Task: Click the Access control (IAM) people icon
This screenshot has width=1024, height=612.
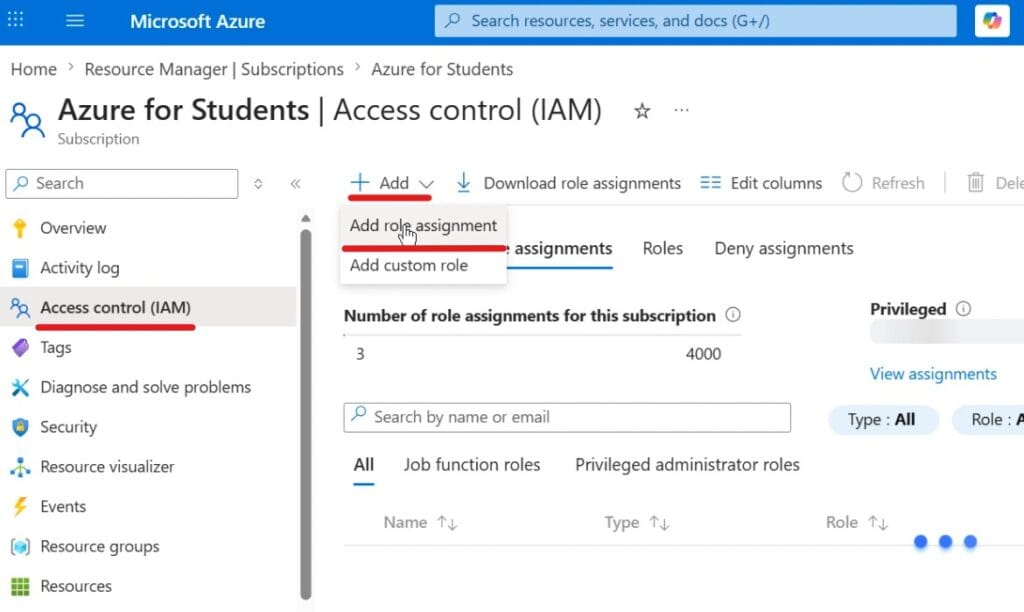Action: click(x=20, y=308)
